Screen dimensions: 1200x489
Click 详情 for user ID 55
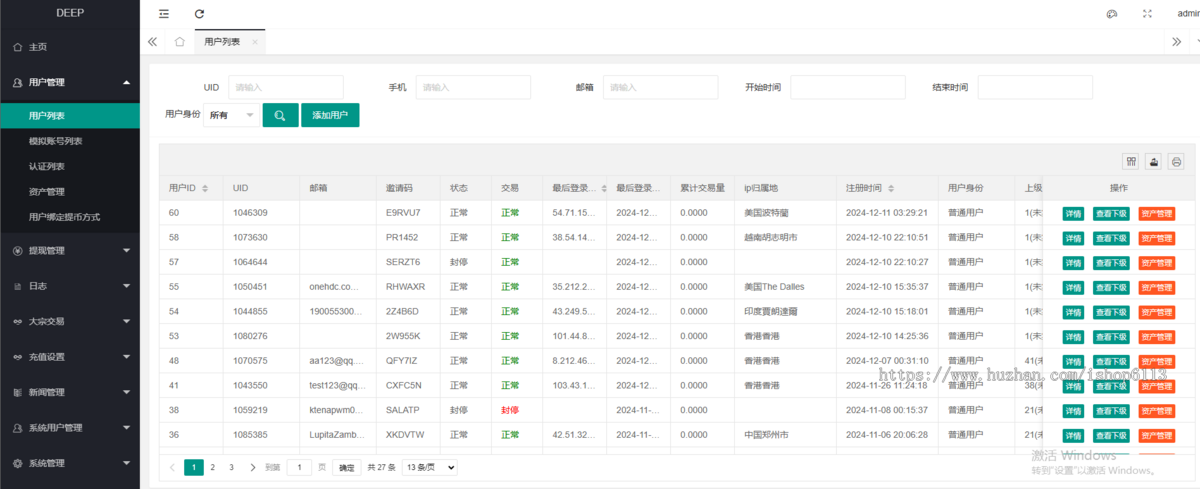1073,287
